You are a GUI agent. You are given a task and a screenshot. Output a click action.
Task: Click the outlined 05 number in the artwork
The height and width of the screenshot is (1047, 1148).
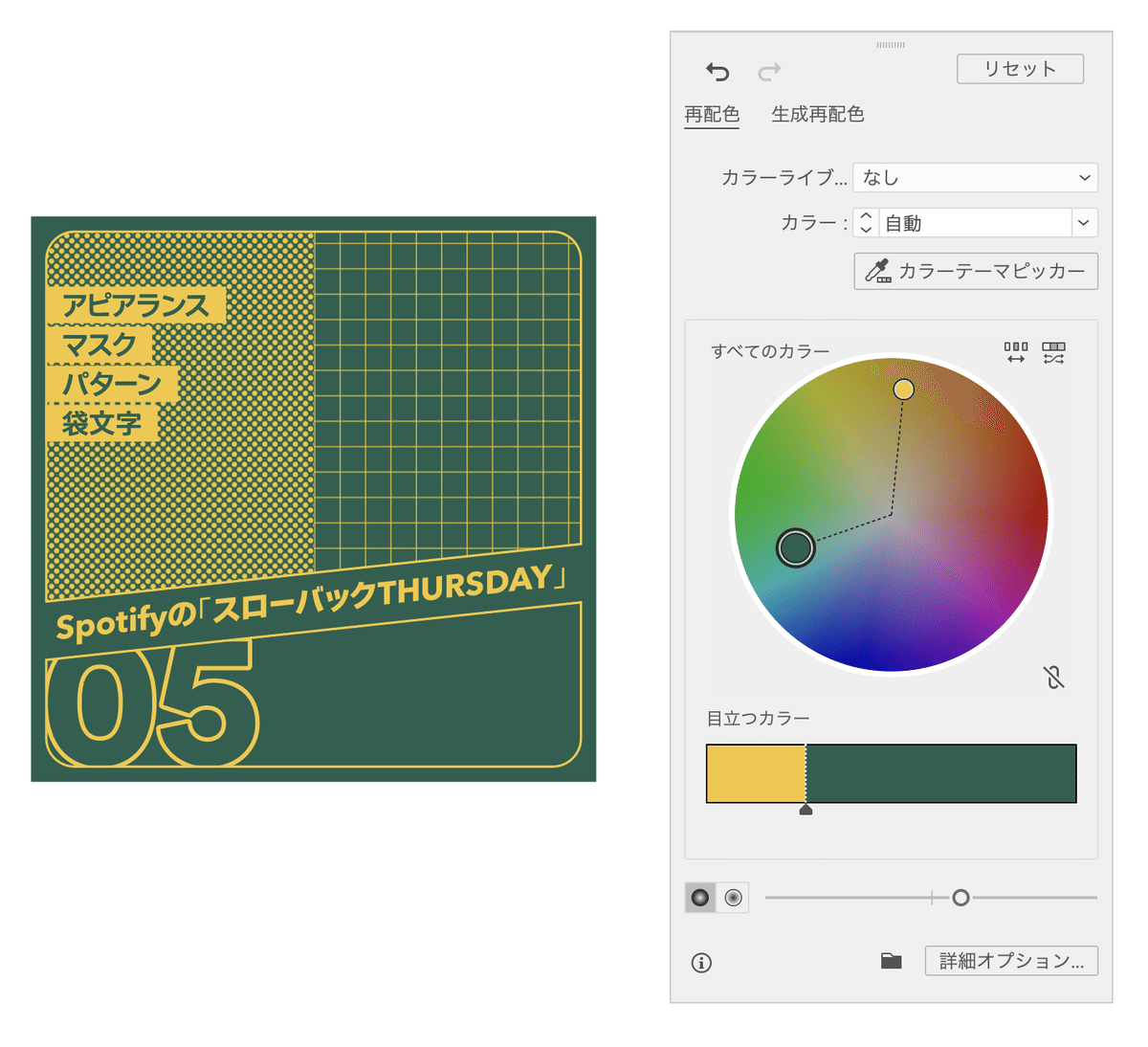coord(153,703)
